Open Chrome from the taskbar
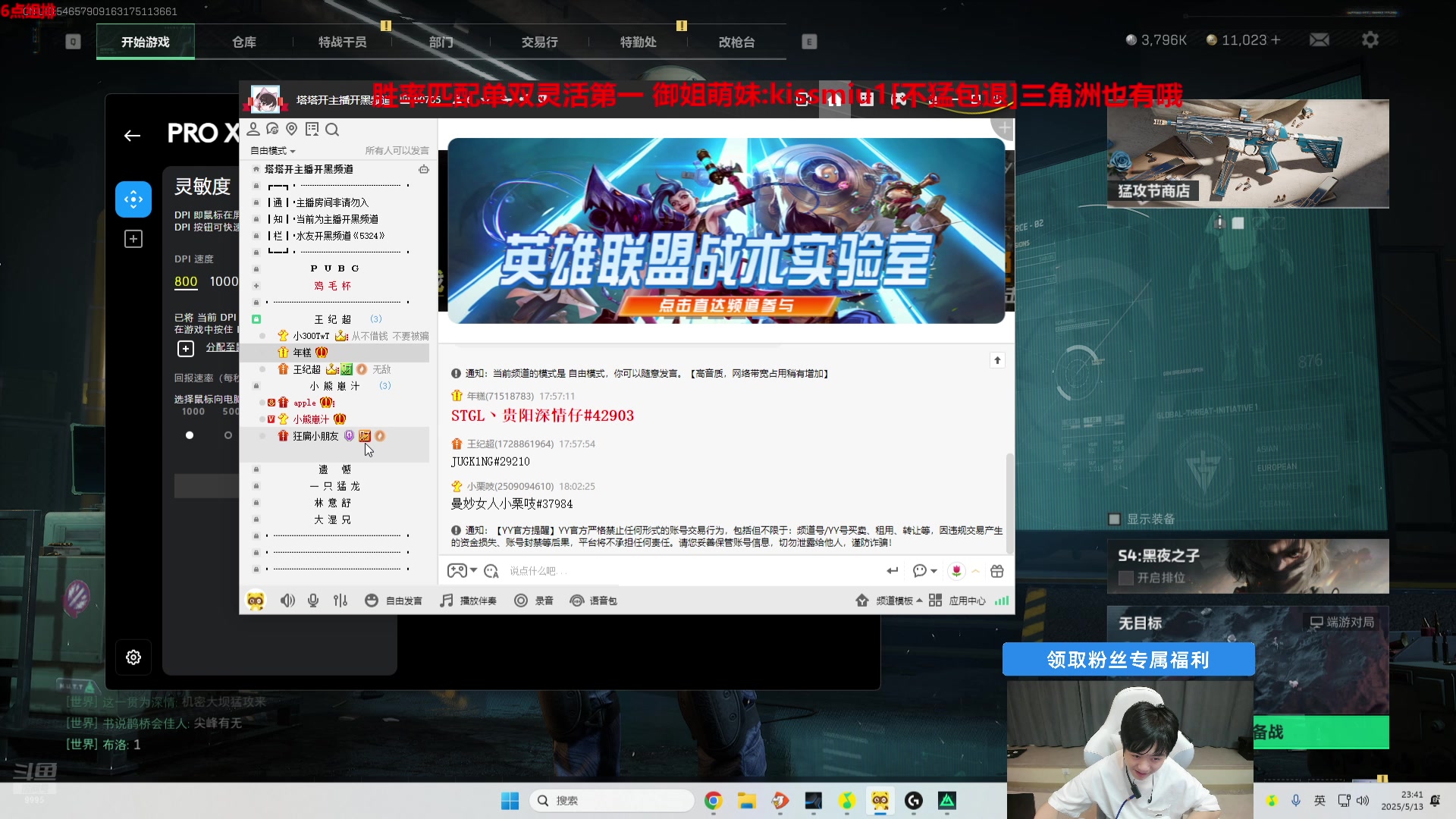Viewport: 1456px width, 819px height. (713, 801)
